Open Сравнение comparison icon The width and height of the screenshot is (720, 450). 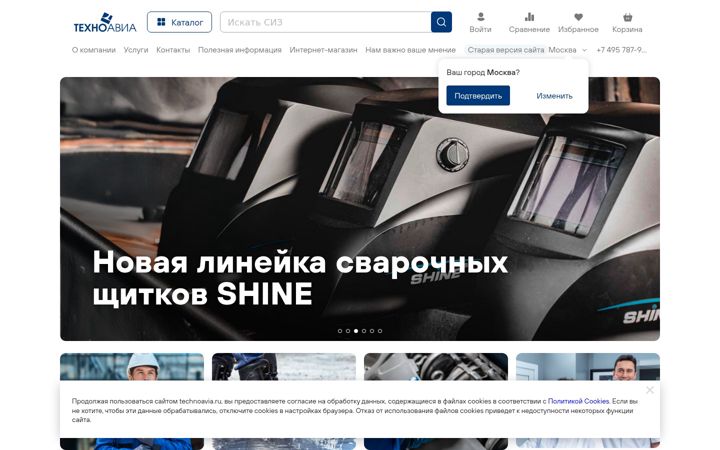(529, 22)
